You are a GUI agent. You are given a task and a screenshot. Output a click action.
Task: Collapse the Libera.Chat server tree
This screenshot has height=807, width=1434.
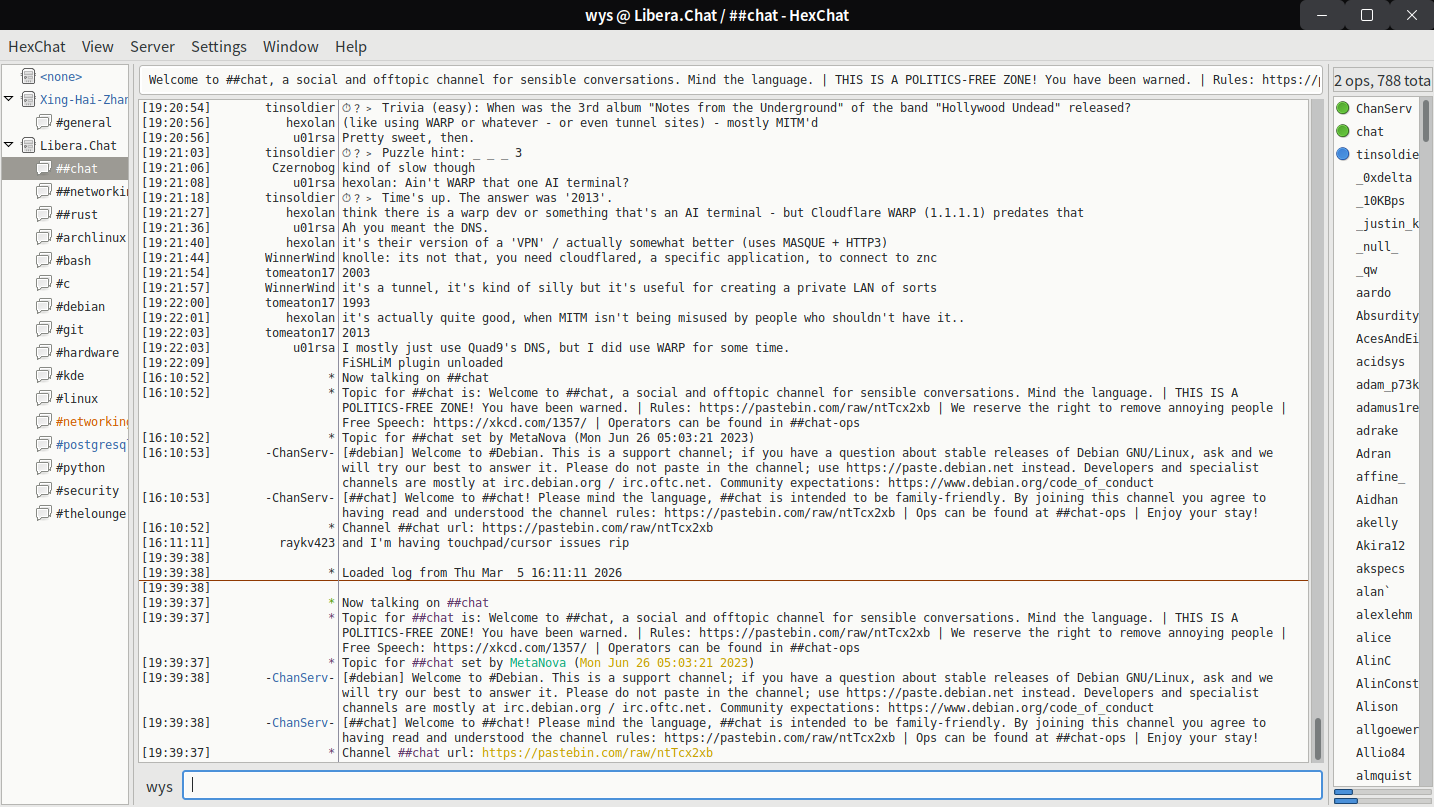pyautogui.click(x=9, y=145)
